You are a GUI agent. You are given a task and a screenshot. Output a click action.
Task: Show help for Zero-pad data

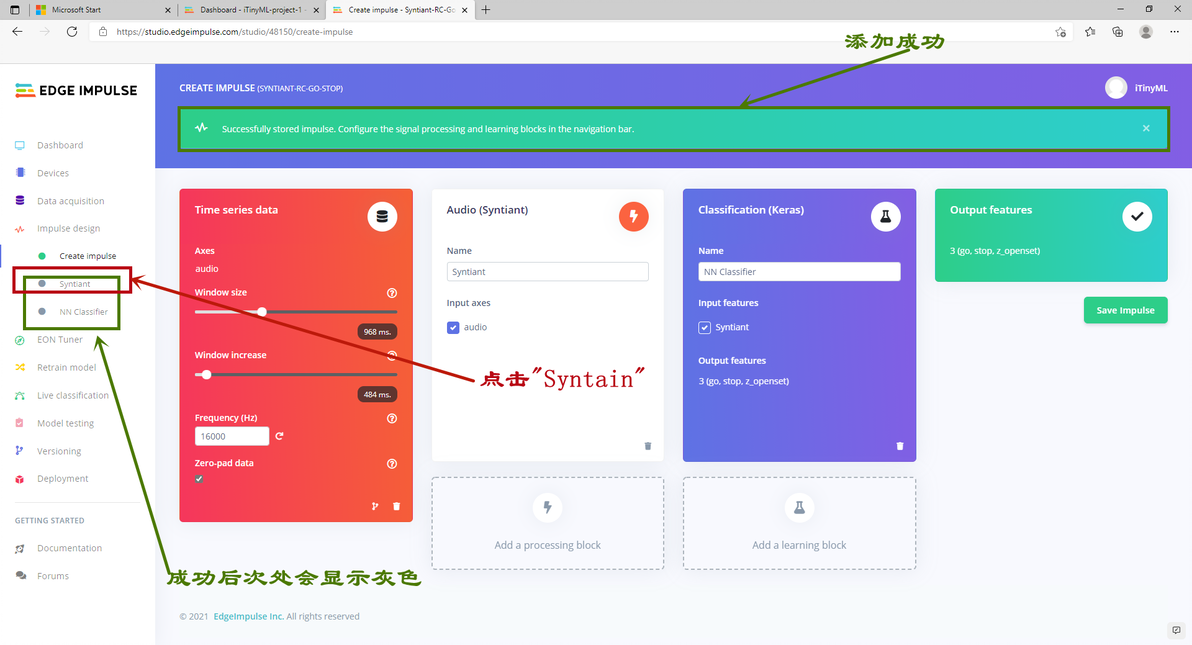click(x=392, y=464)
